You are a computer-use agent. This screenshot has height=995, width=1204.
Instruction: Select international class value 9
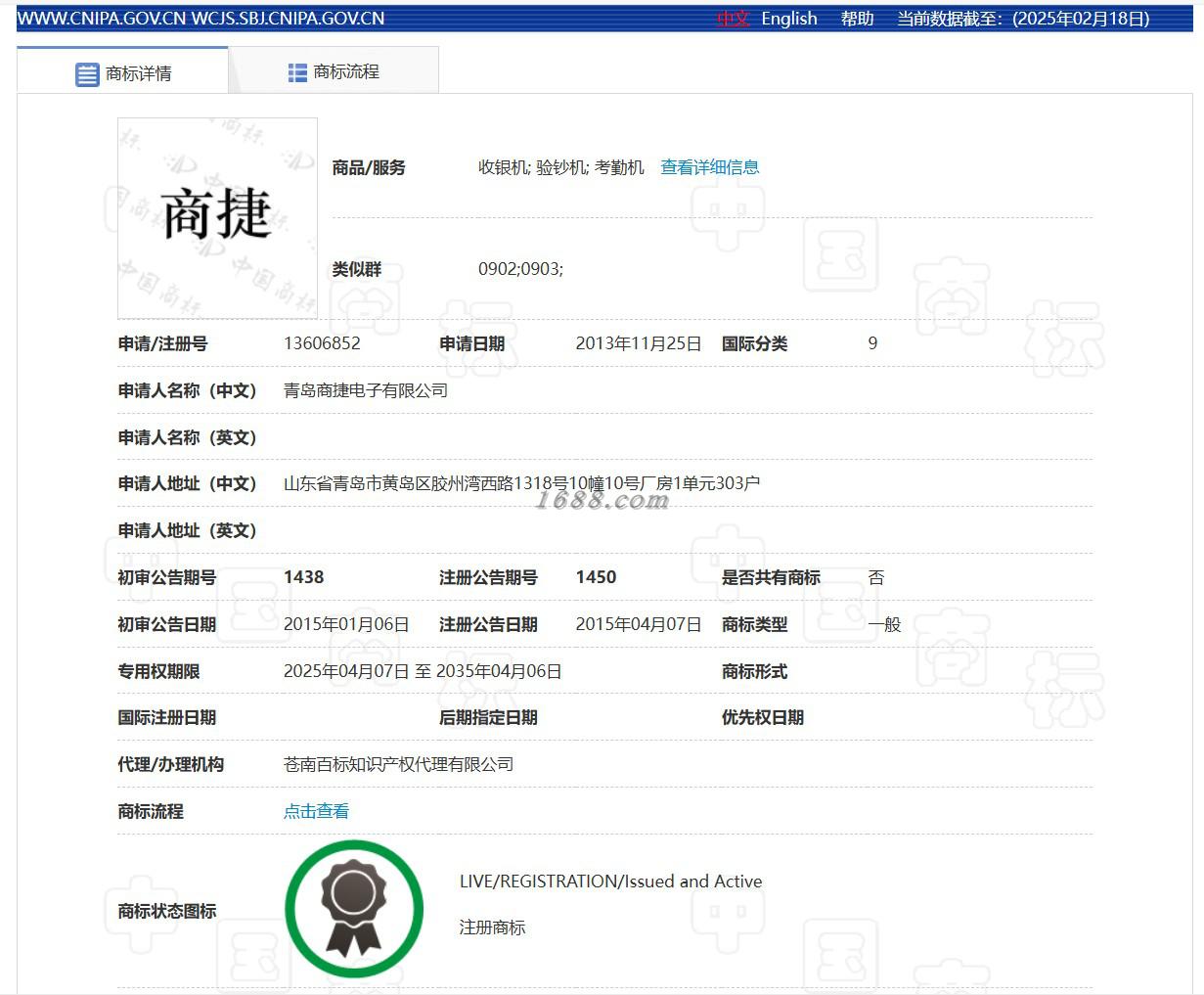coord(872,343)
